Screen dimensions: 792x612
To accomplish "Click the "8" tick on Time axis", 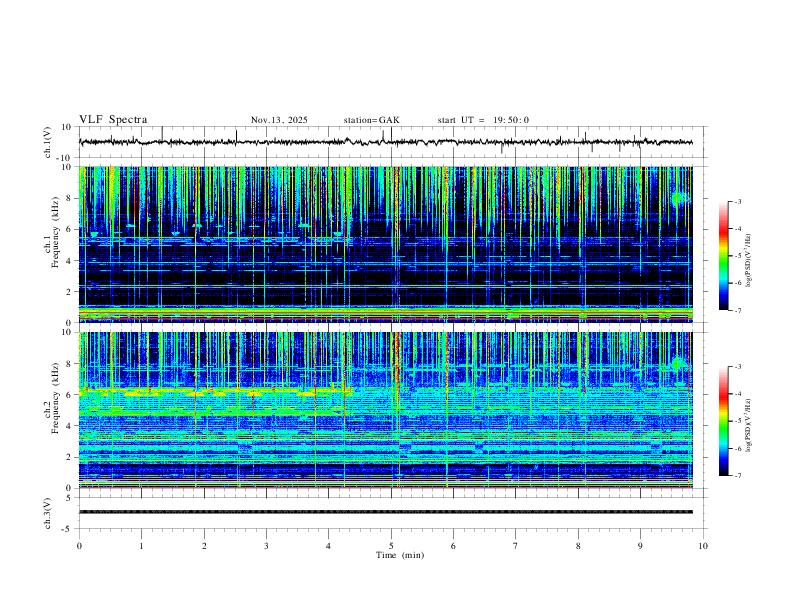I will (x=578, y=546).
